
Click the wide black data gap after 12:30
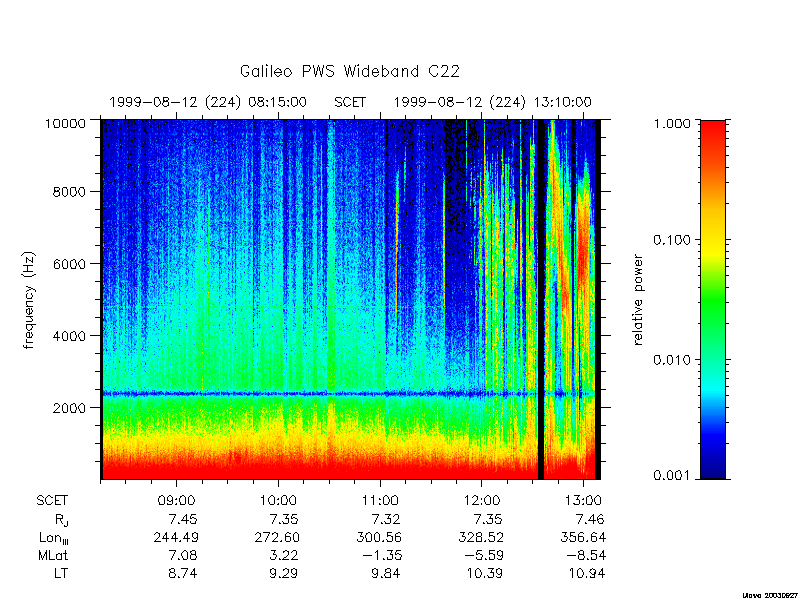coord(541,299)
